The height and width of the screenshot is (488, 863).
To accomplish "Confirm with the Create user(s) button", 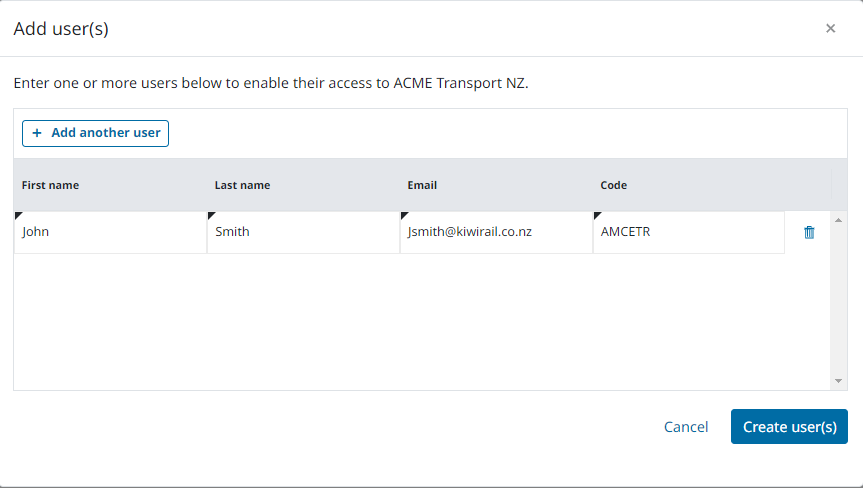I will (x=789, y=427).
